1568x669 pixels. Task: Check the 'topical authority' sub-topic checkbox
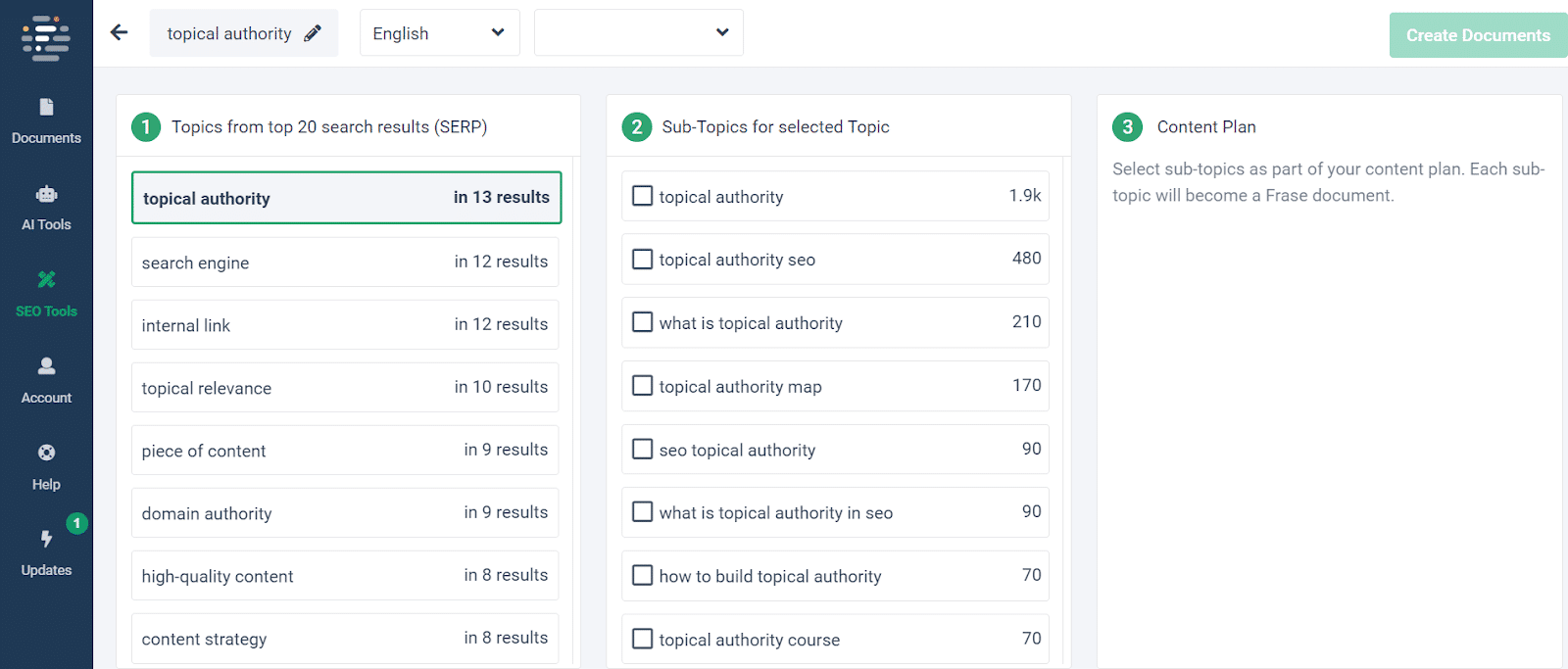[643, 196]
